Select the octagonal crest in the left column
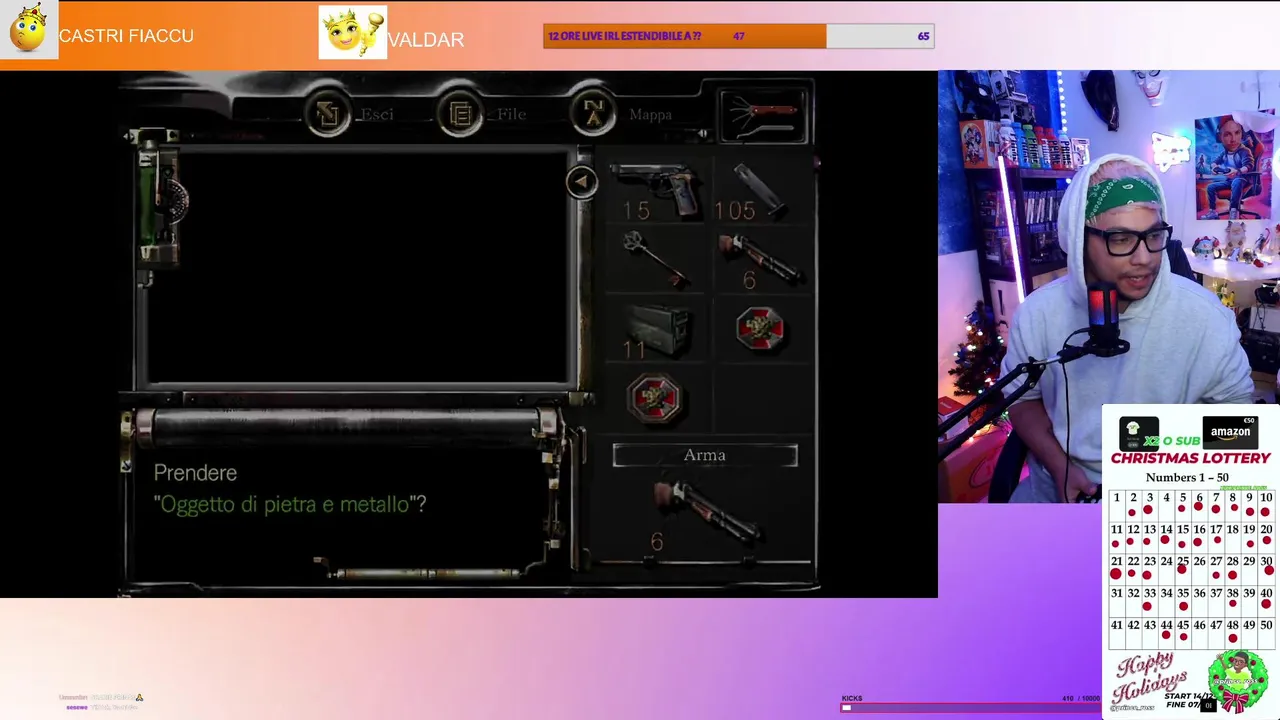This screenshot has width=1280, height=720. pyautogui.click(x=655, y=397)
